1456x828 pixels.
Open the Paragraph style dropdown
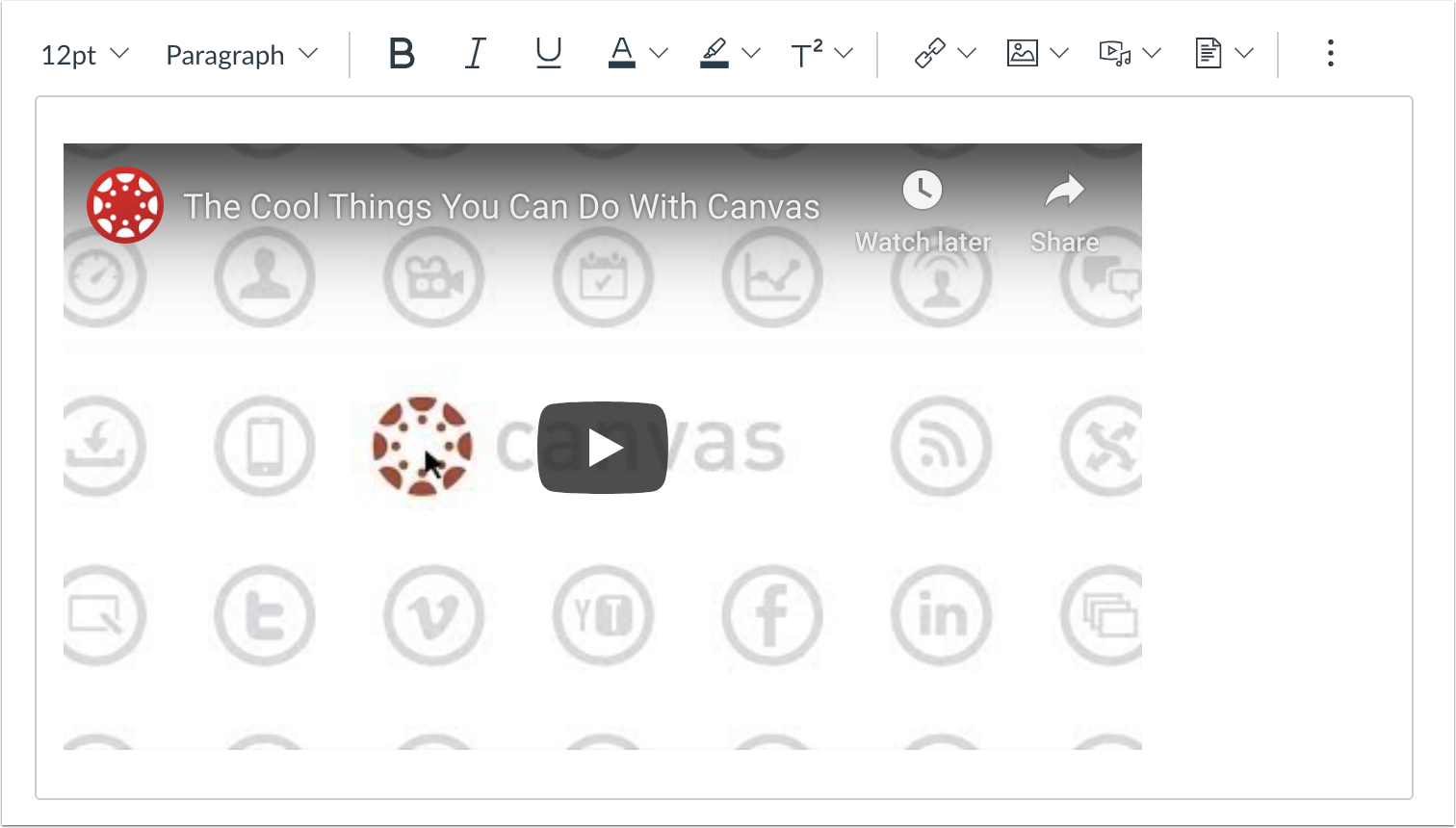click(x=242, y=55)
